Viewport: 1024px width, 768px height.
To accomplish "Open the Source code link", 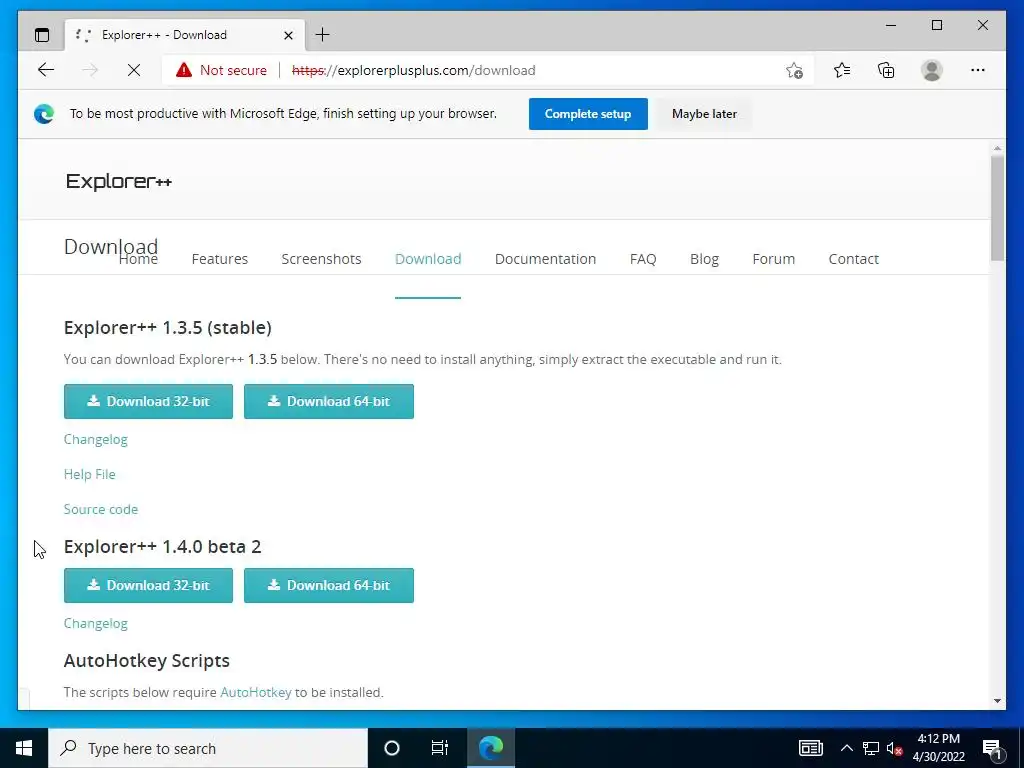I will 101,509.
